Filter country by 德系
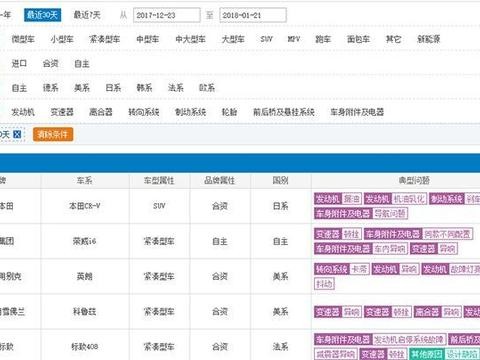This screenshot has height=360, width=480. (x=51, y=88)
